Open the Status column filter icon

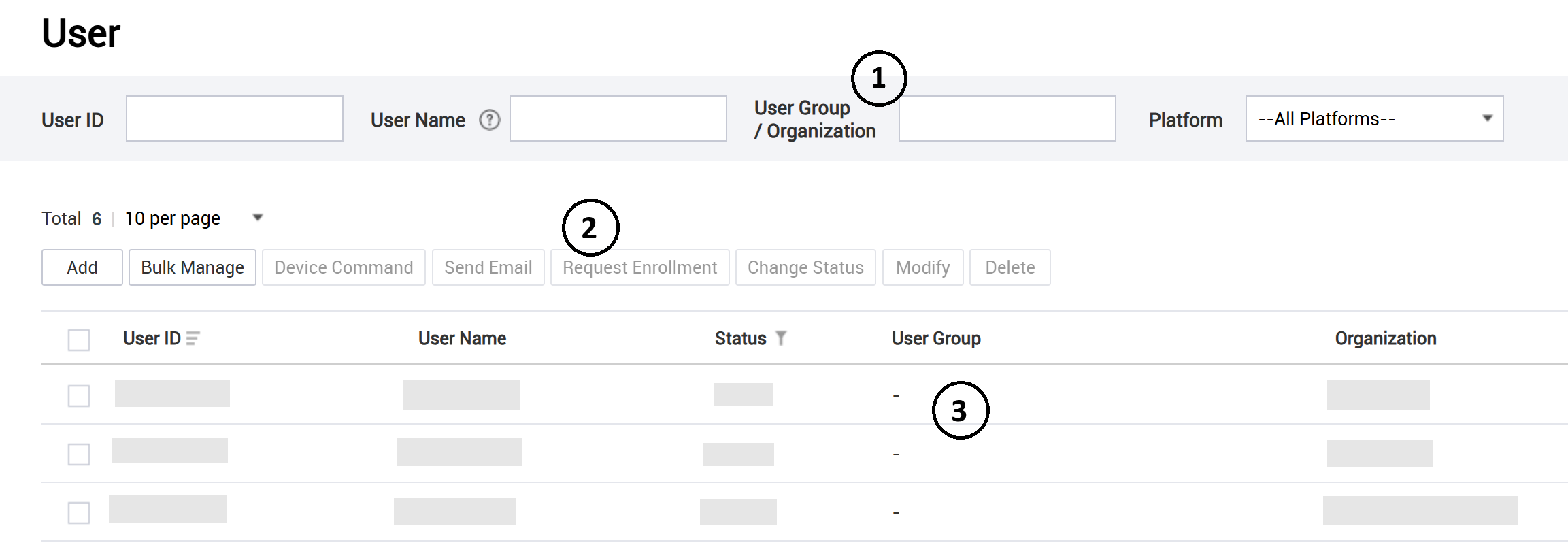[781, 338]
